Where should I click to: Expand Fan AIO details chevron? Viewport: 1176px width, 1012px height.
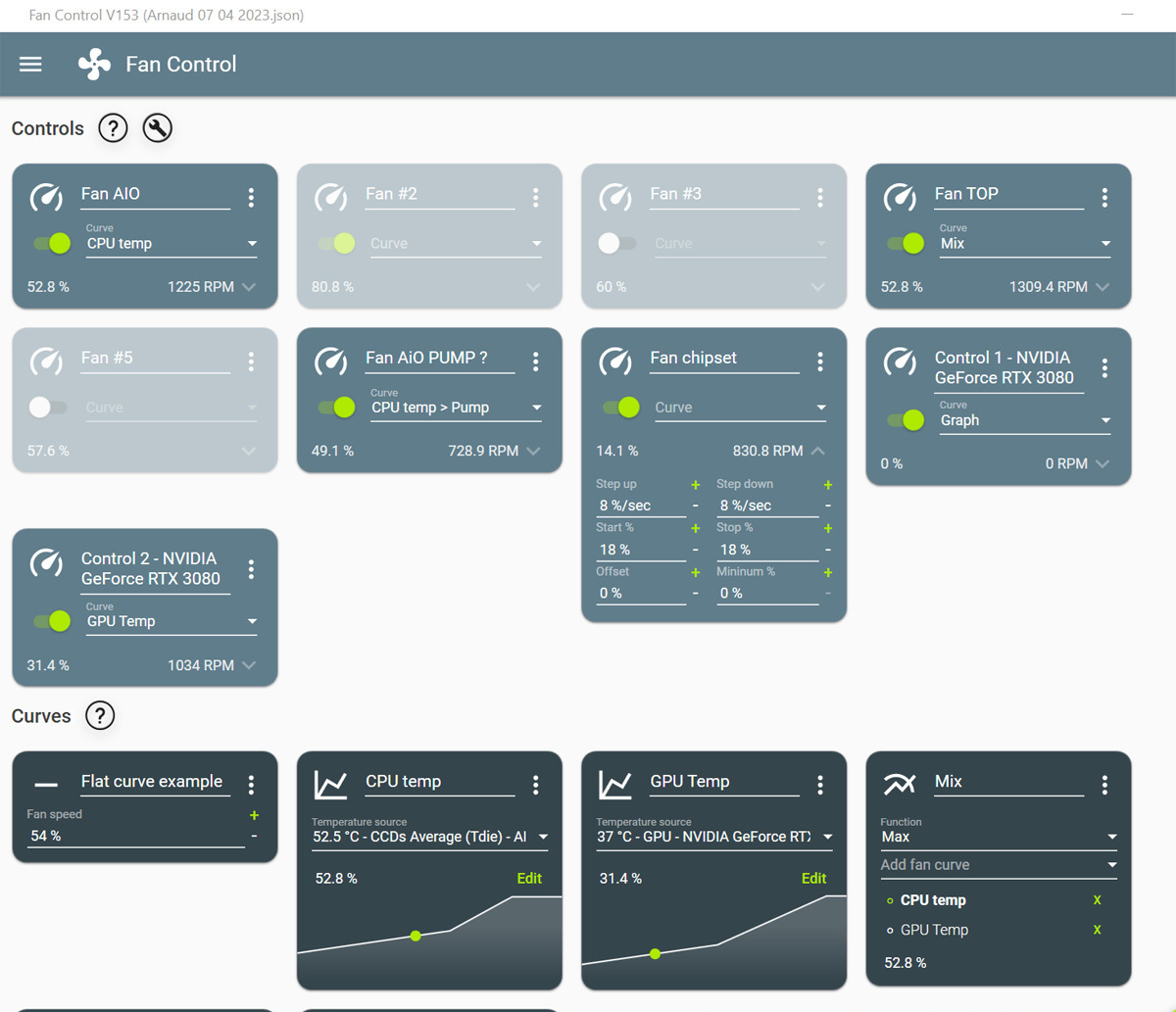(x=249, y=287)
